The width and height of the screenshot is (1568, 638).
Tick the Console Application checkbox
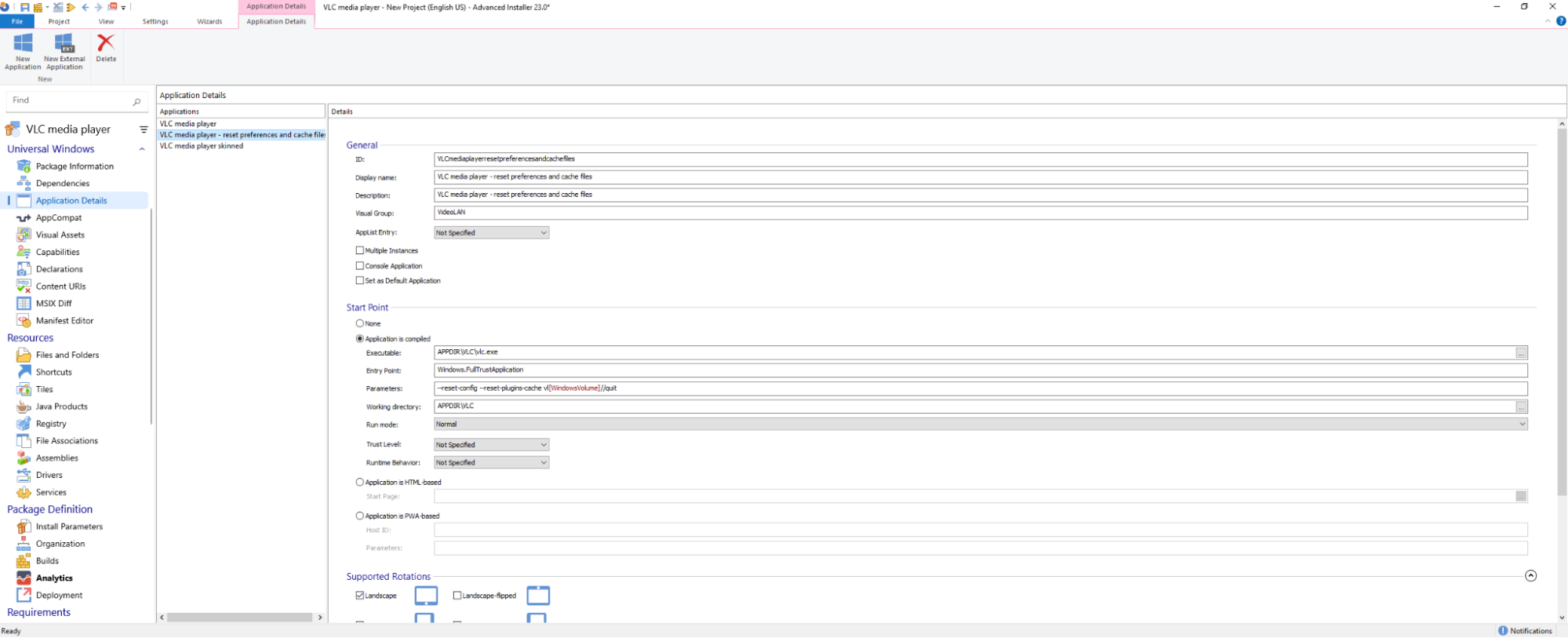tap(360, 266)
